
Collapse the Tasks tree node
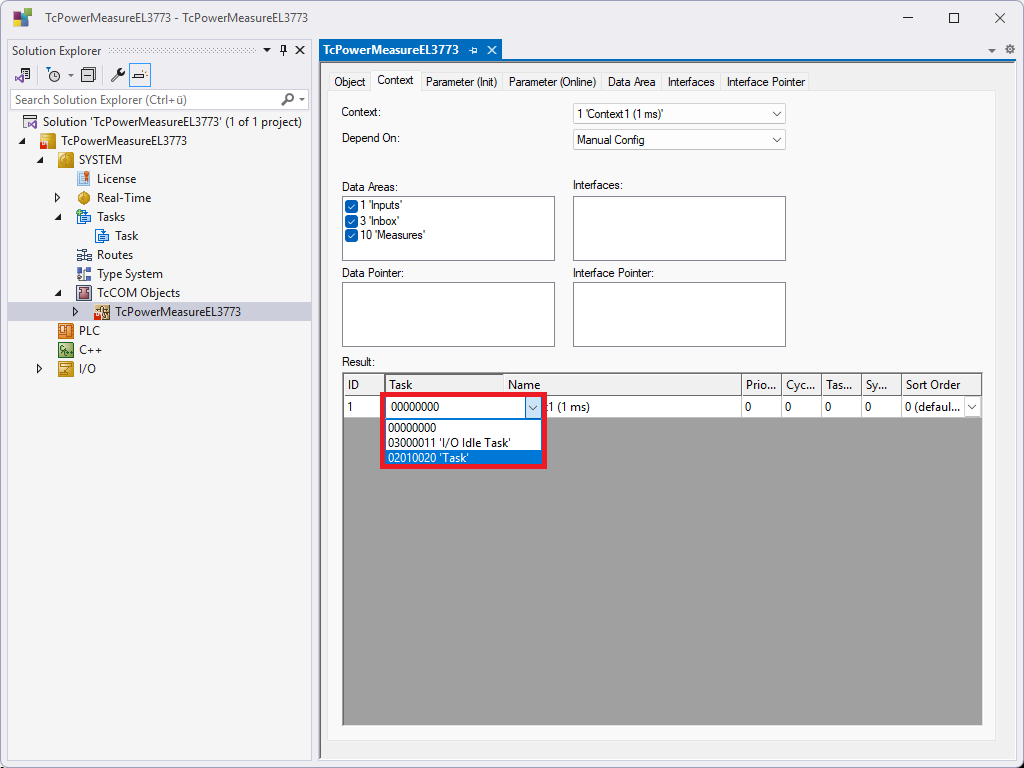click(59, 217)
